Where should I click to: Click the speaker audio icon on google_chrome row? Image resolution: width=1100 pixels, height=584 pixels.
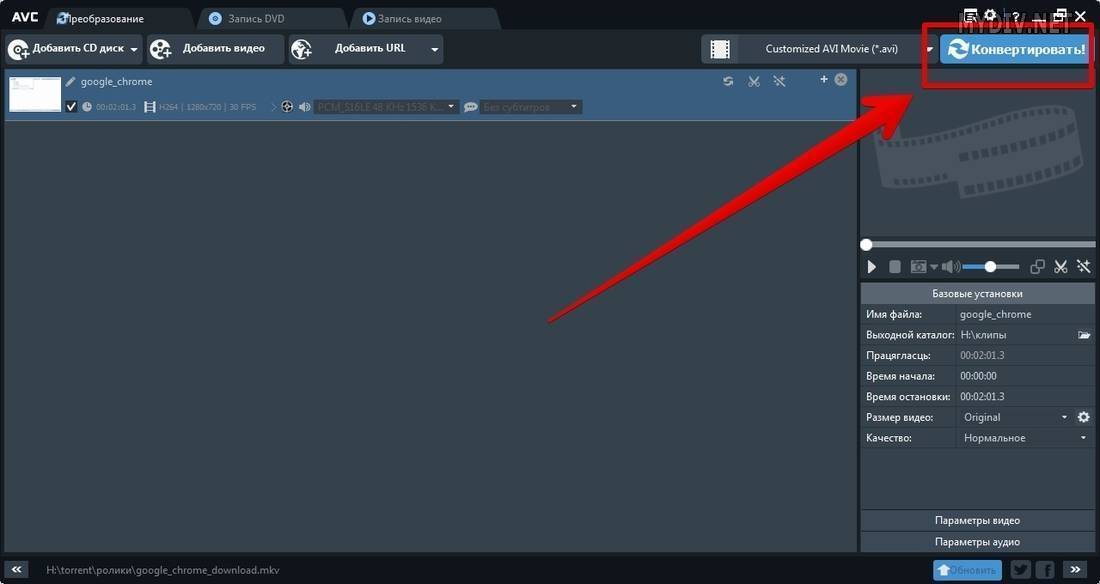coord(304,107)
